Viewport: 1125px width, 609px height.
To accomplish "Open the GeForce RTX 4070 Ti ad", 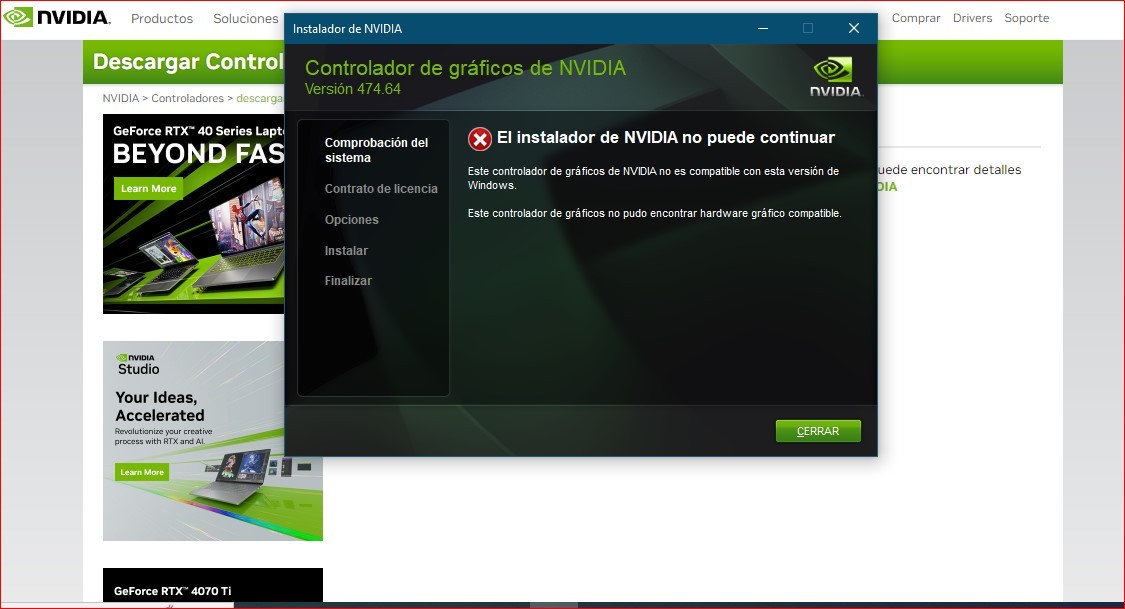I will (x=212, y=585).
